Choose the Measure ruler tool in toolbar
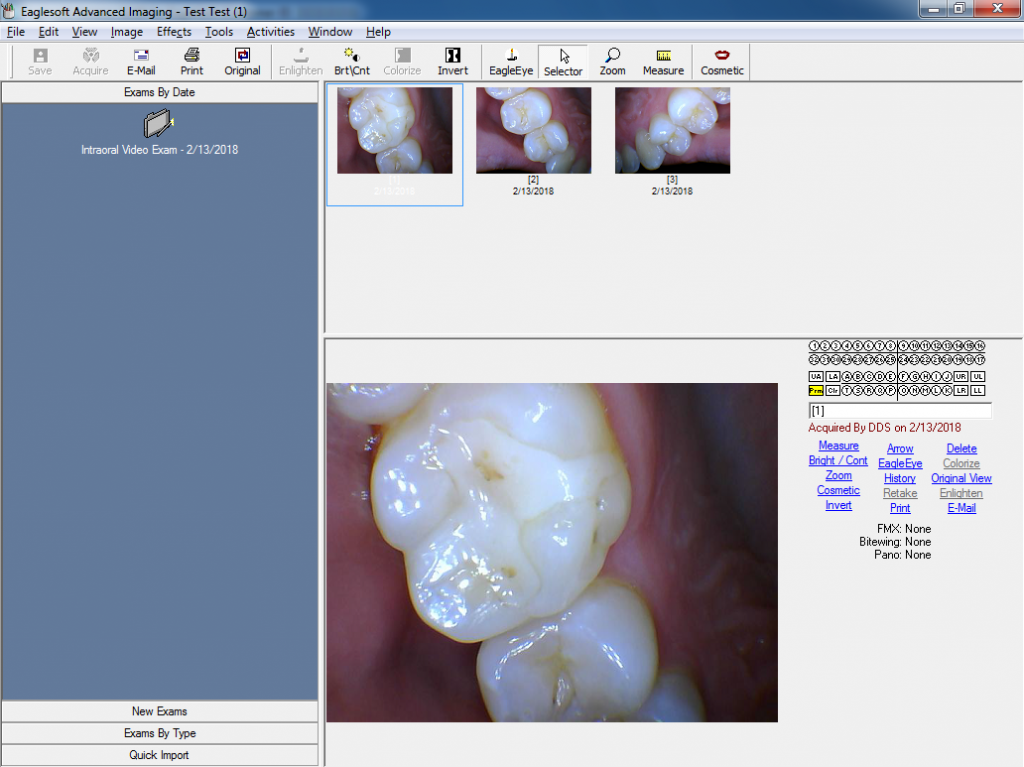 663,62
